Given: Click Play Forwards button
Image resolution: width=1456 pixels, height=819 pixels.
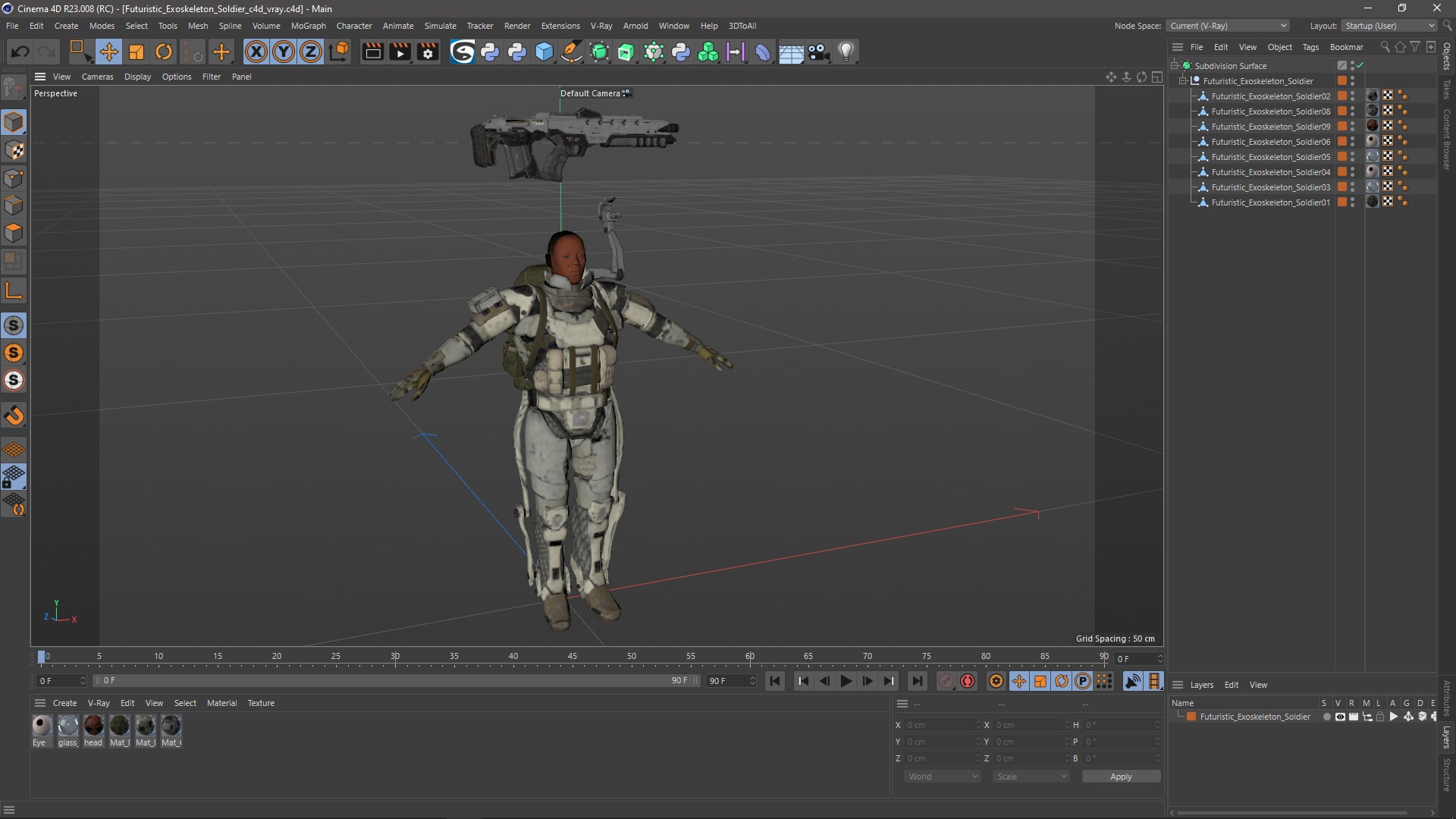Looking at the screenshot, I should coord(846,681).
